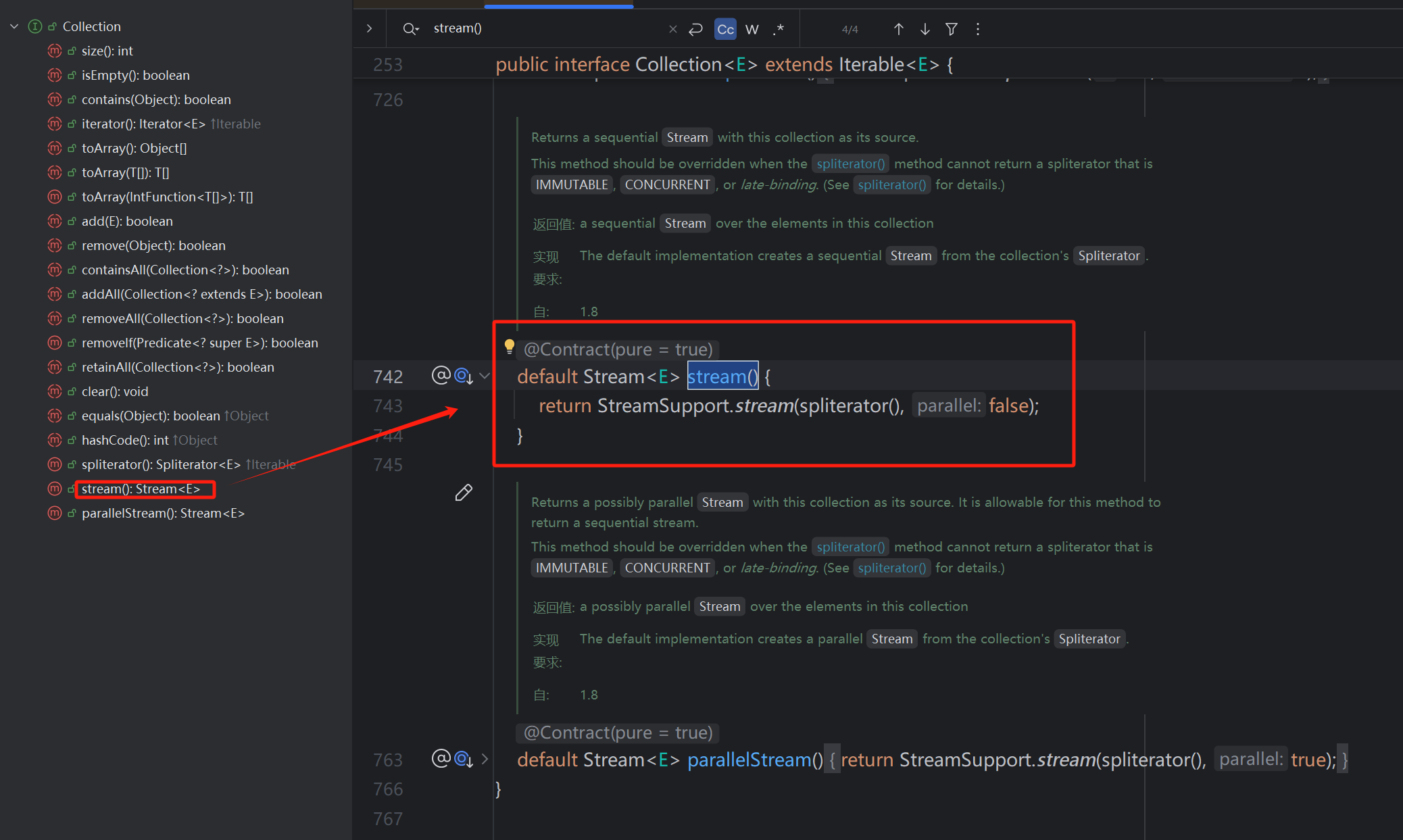Toggle the Regex search option
This screenshot has width=1403, height=840.
(x=779, y=29)
